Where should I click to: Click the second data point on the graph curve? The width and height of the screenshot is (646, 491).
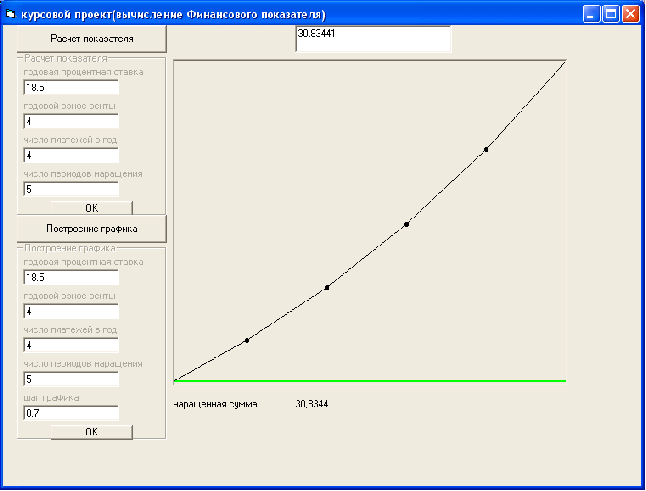pos(327,288)
